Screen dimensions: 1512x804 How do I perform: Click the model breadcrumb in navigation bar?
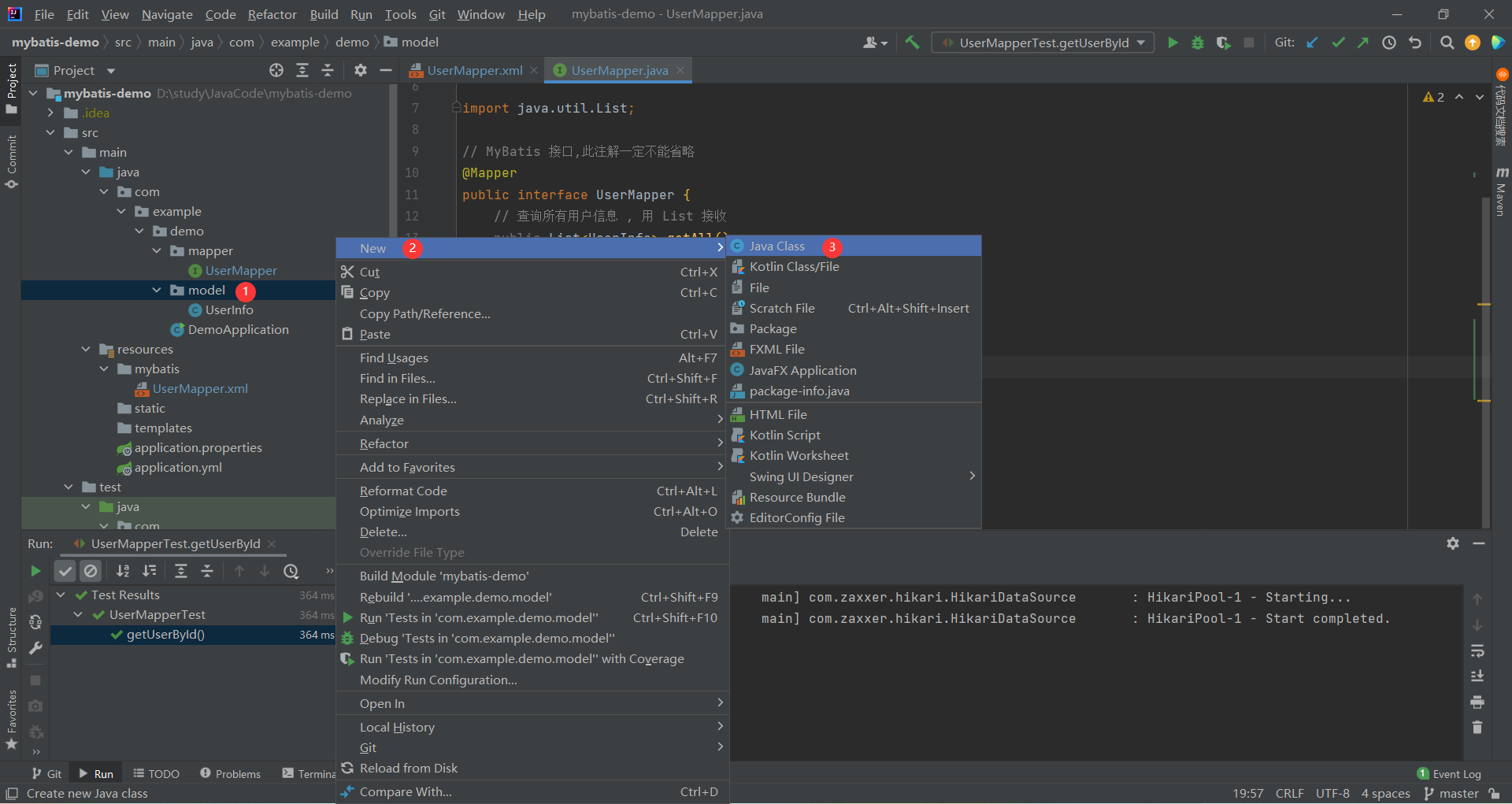click(411, 42)
